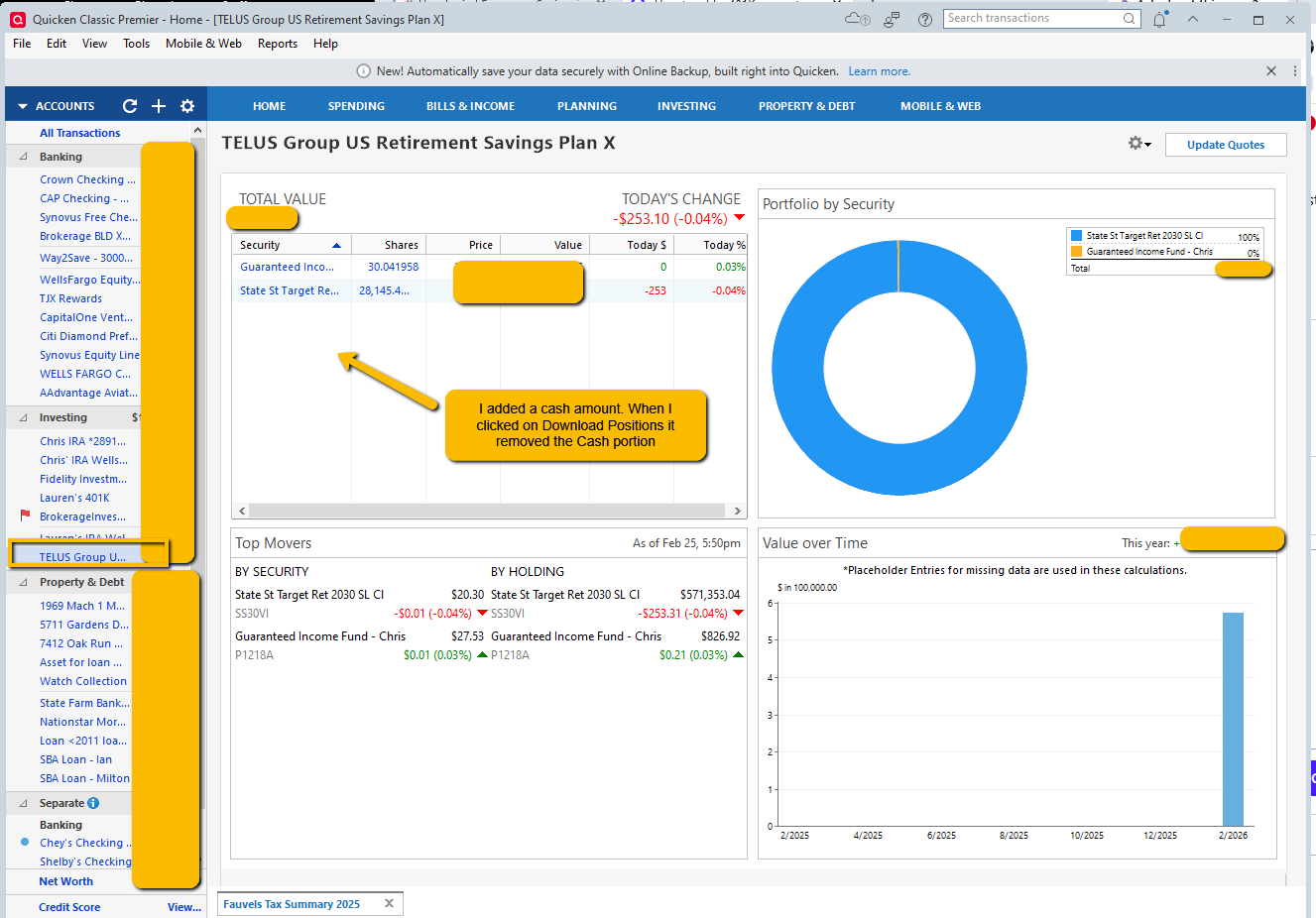
Task: Collapse the Property & Debt group
Action: pyautogui.click(x=23, y=582)
